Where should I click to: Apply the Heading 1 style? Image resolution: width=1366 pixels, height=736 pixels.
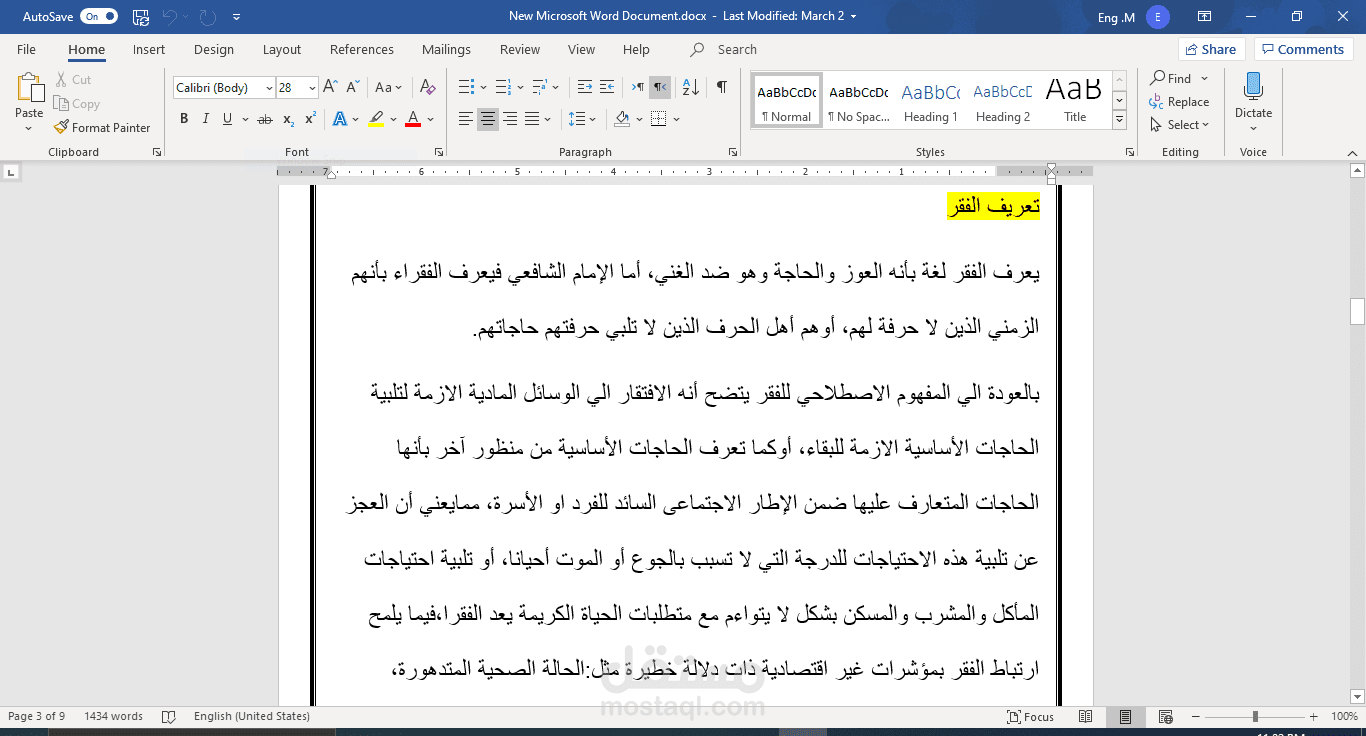[931, 100]
